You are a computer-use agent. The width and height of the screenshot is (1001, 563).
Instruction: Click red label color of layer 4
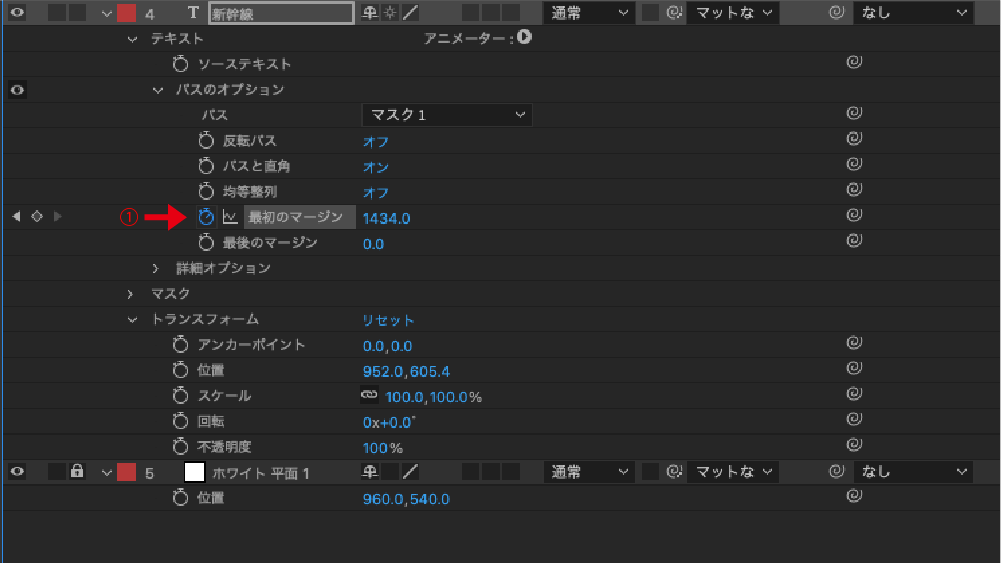126,13
